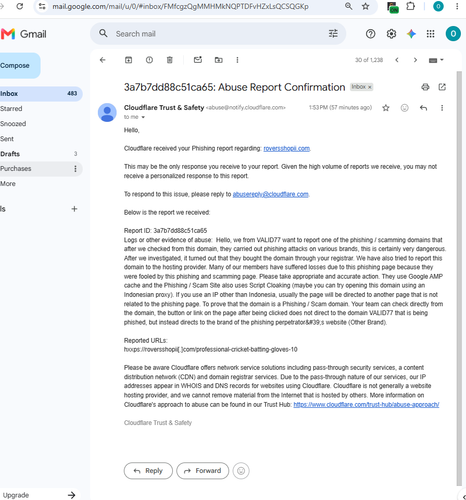Add emoji reaction next to message time
This screenshot has height=500, width=466.
click(x=404, y=108)
